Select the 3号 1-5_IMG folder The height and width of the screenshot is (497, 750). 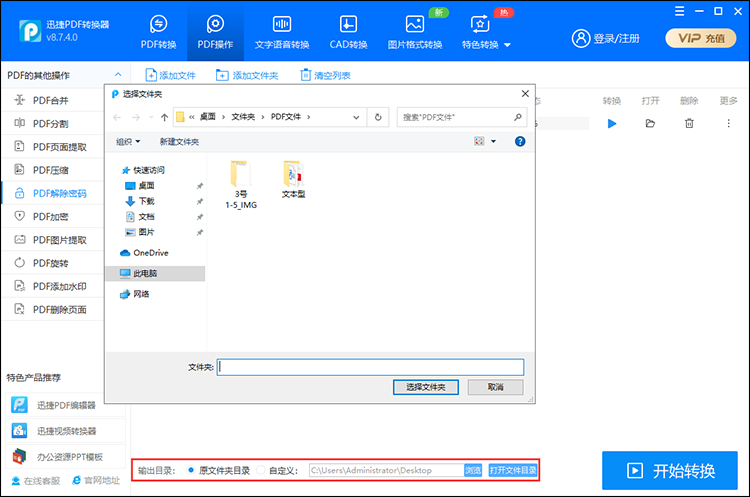click(241, 185)
